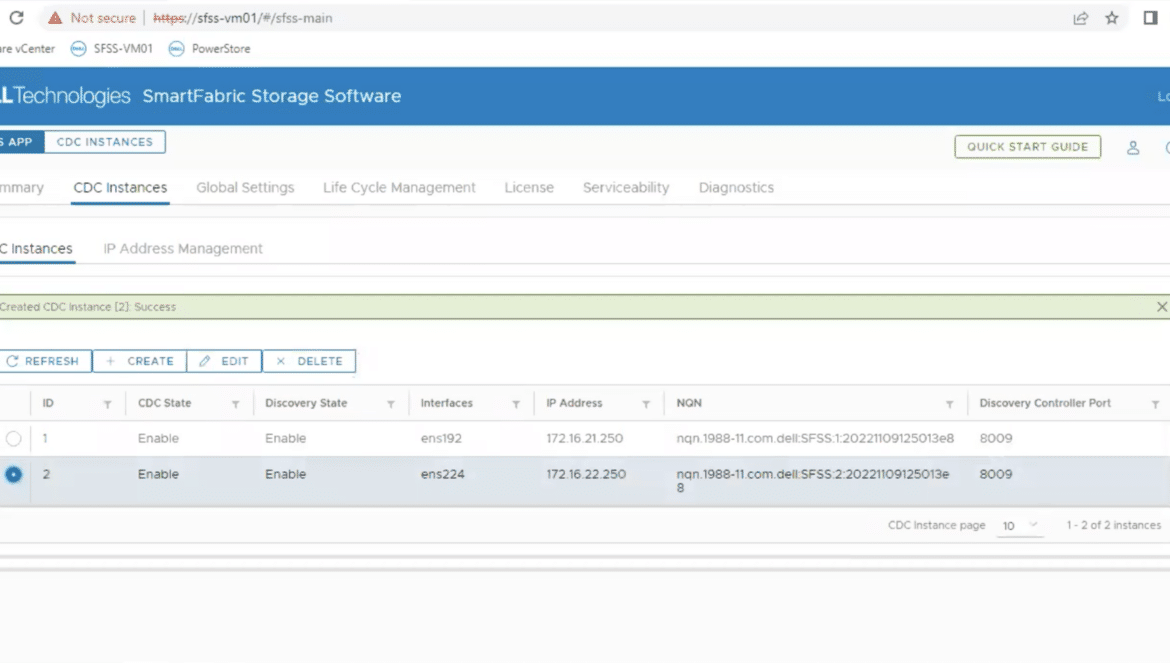Filter the Discovery Controller Port column
This screenshot has height=663, width=1170.
click(x=1155, y=404)
